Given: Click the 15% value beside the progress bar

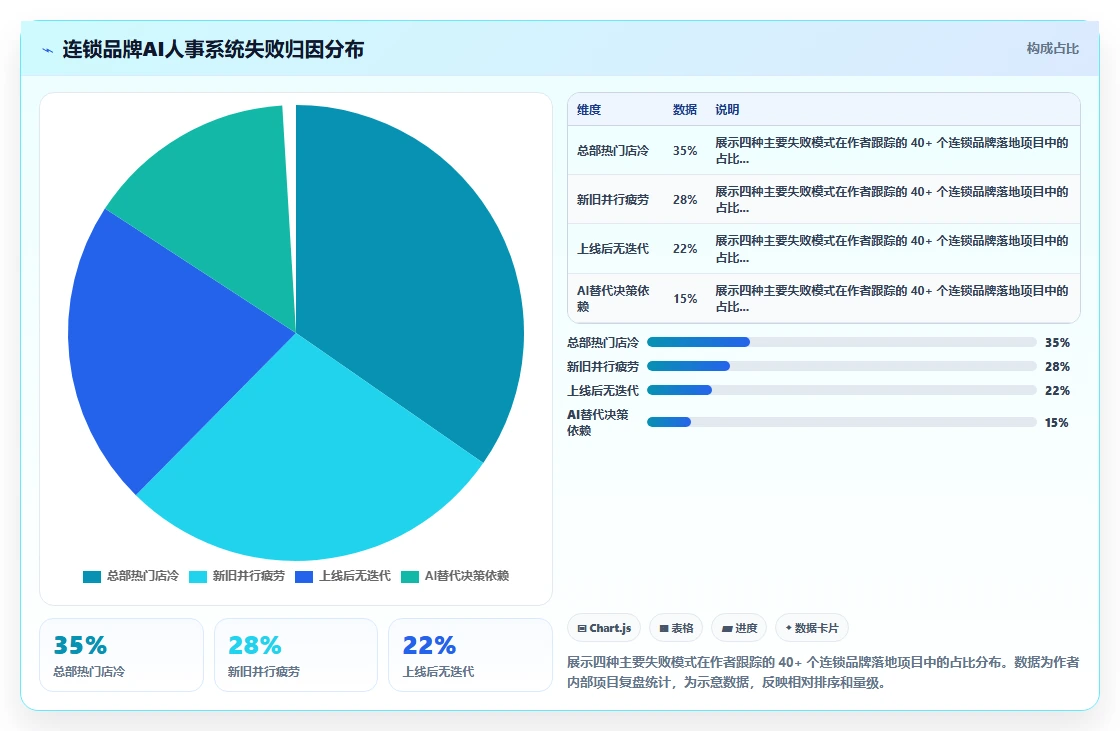Looking at the screenshot, I should click(1056, 422).
